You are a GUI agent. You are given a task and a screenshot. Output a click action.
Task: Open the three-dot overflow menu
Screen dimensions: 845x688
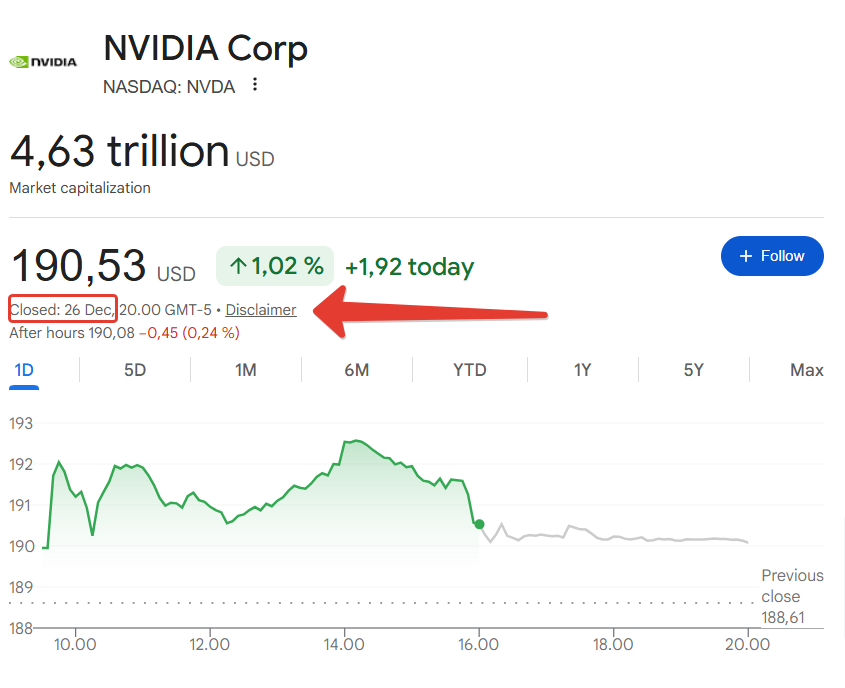coord(255,86)
